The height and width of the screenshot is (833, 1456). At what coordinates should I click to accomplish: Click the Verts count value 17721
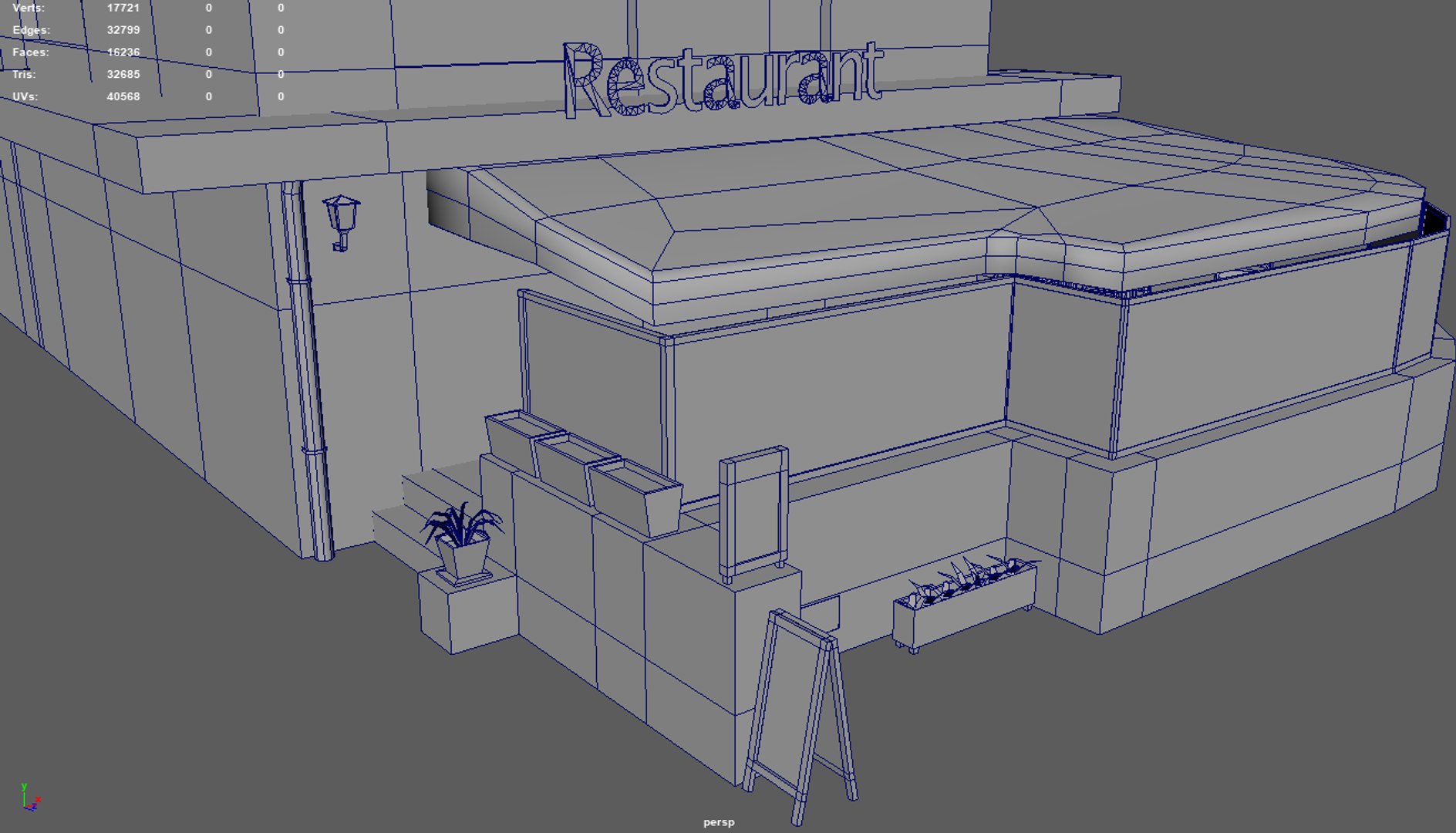(123, 8)
